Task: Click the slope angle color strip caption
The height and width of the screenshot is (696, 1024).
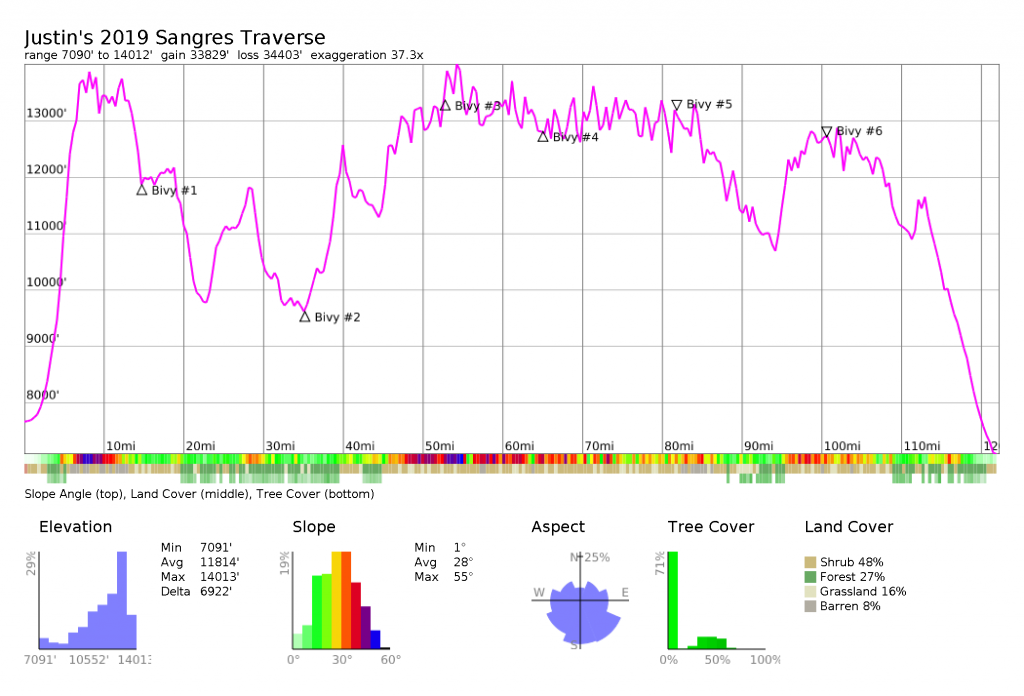Action: (x=199, y=494)
